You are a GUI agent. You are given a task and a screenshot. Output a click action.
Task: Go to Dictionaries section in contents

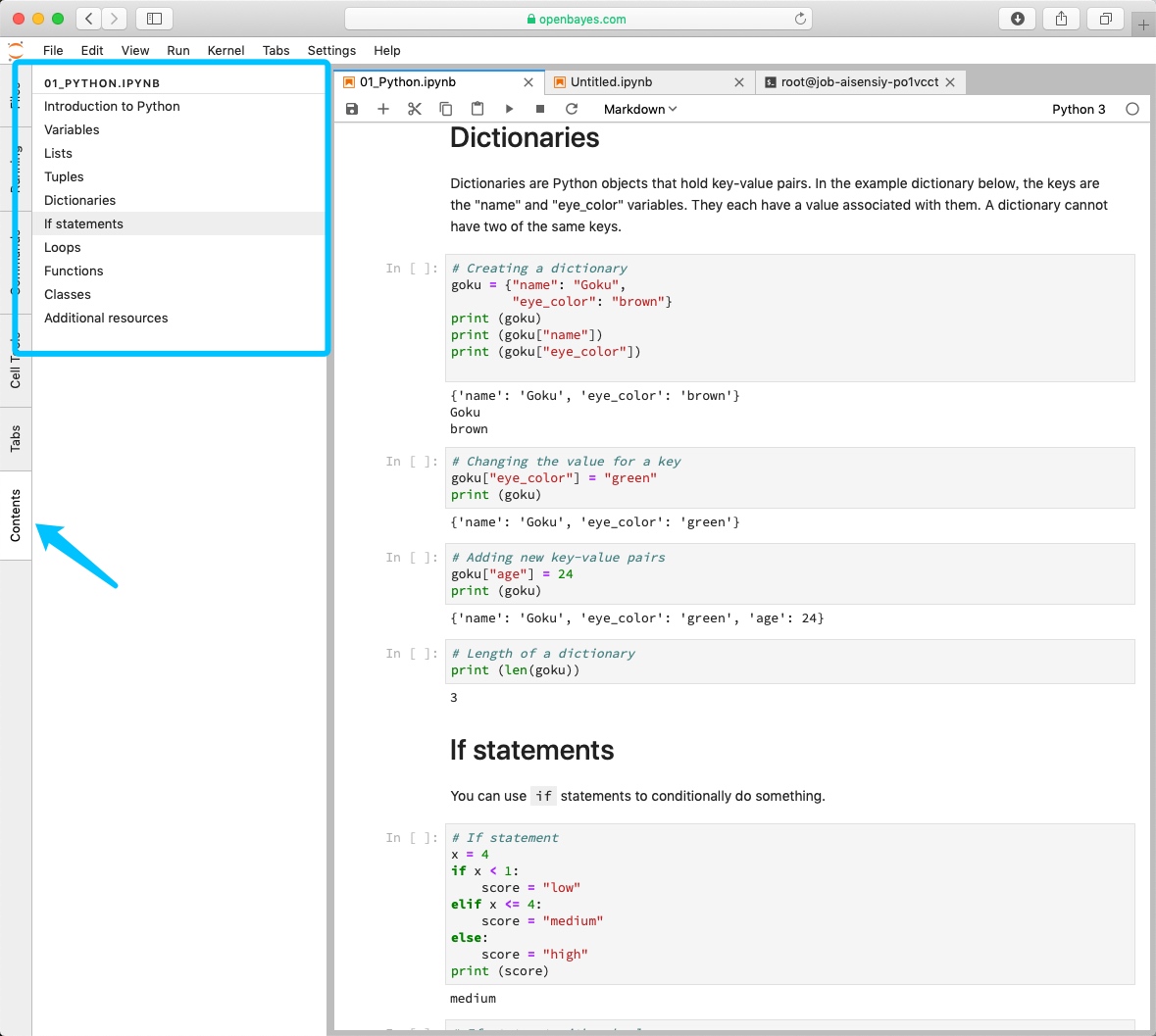coord(80,200)
